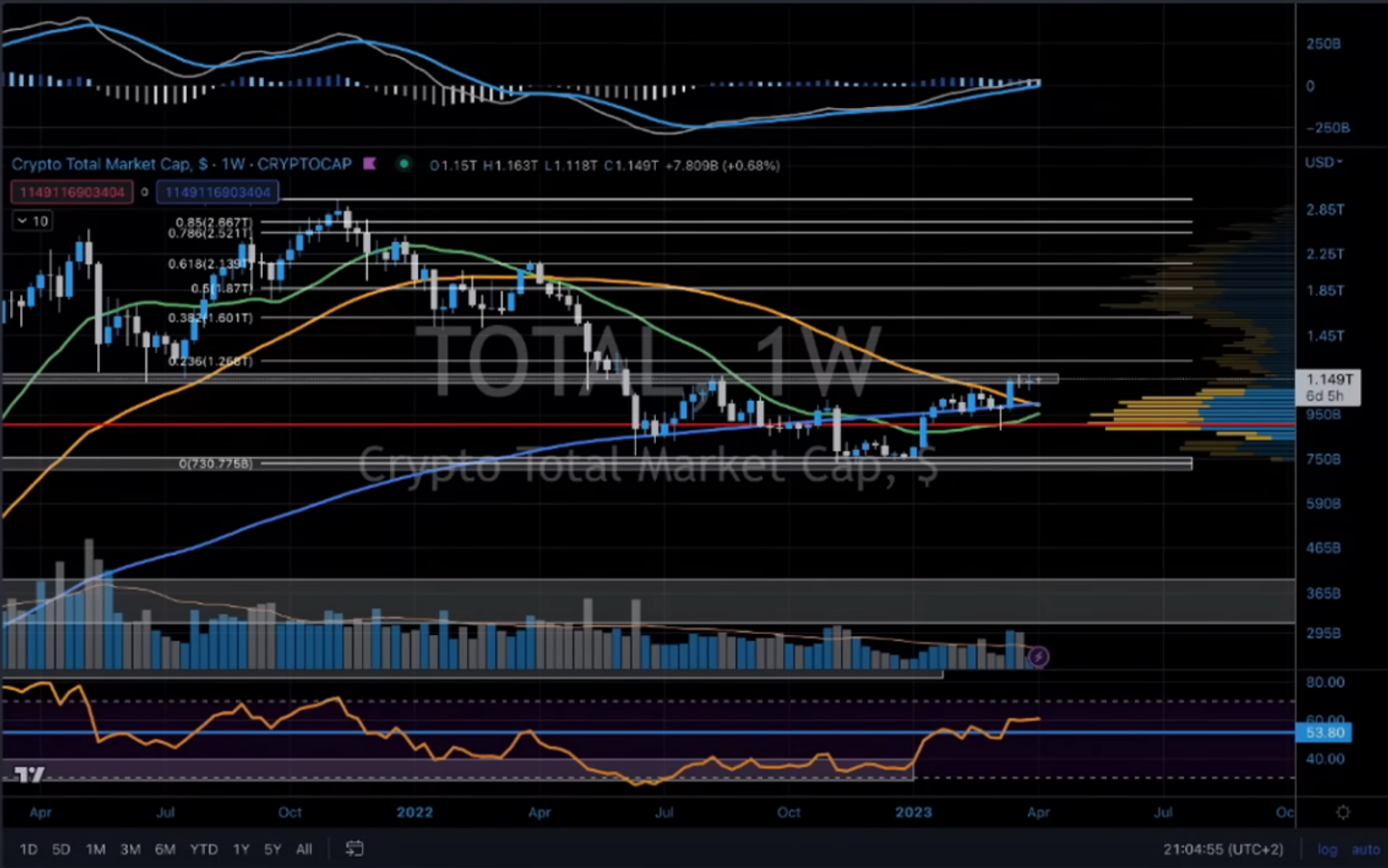
Task: Click the green market status dot
Action: 404,164
